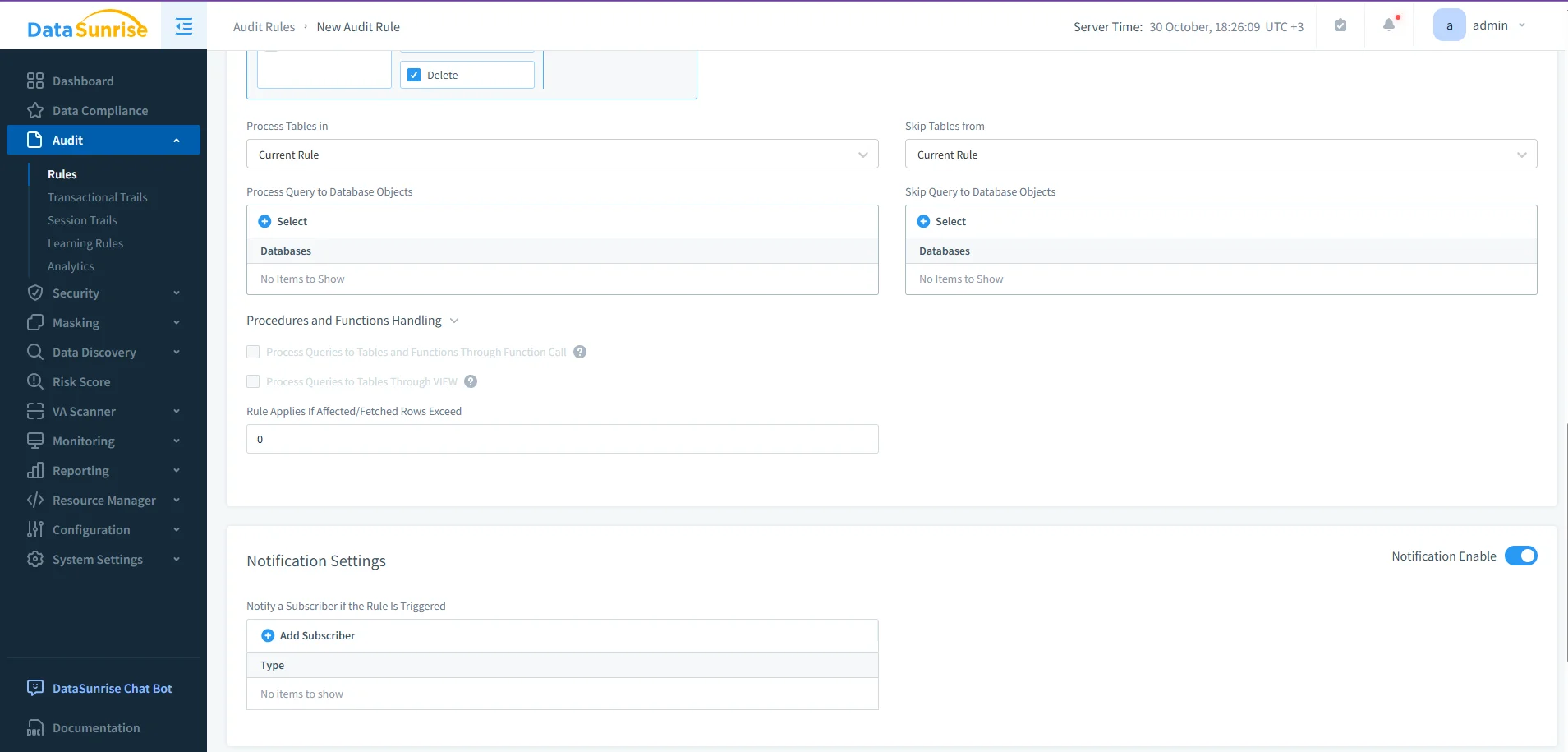Select the Risk Score sidebar icon
This screenshot has height=752, width=1568.
pyautogui.click(x=34, y=381)
